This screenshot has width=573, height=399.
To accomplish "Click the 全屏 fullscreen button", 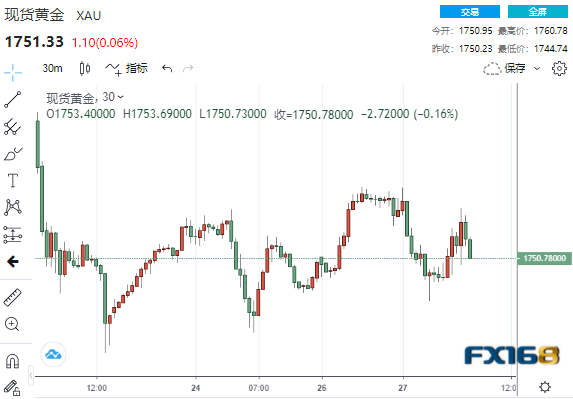I will tap(538, 12).
